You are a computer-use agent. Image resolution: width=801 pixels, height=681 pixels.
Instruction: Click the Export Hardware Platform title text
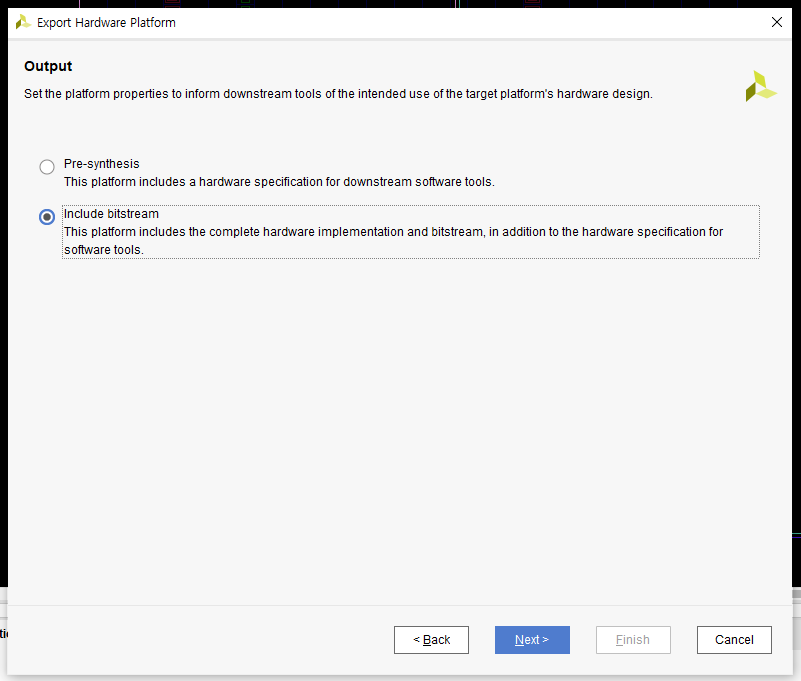[106, 22]
